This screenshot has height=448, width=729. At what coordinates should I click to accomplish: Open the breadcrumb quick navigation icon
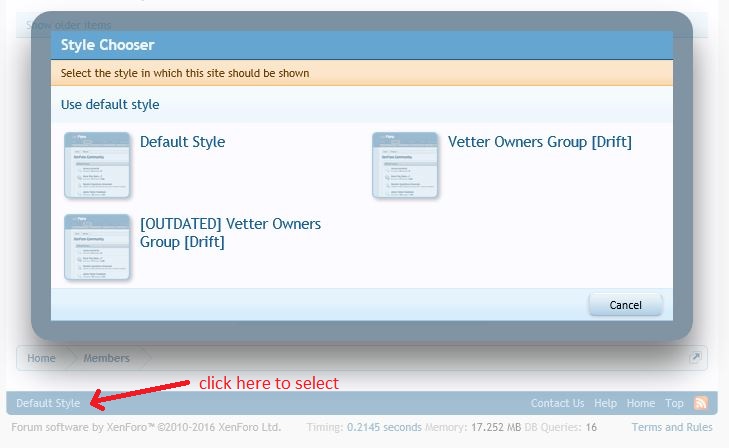click(x=695, y=357)
